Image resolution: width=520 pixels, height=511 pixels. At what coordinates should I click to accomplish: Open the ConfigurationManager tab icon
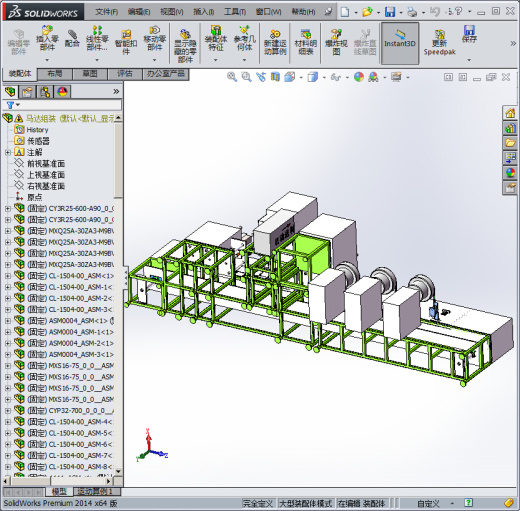point(45,92)
